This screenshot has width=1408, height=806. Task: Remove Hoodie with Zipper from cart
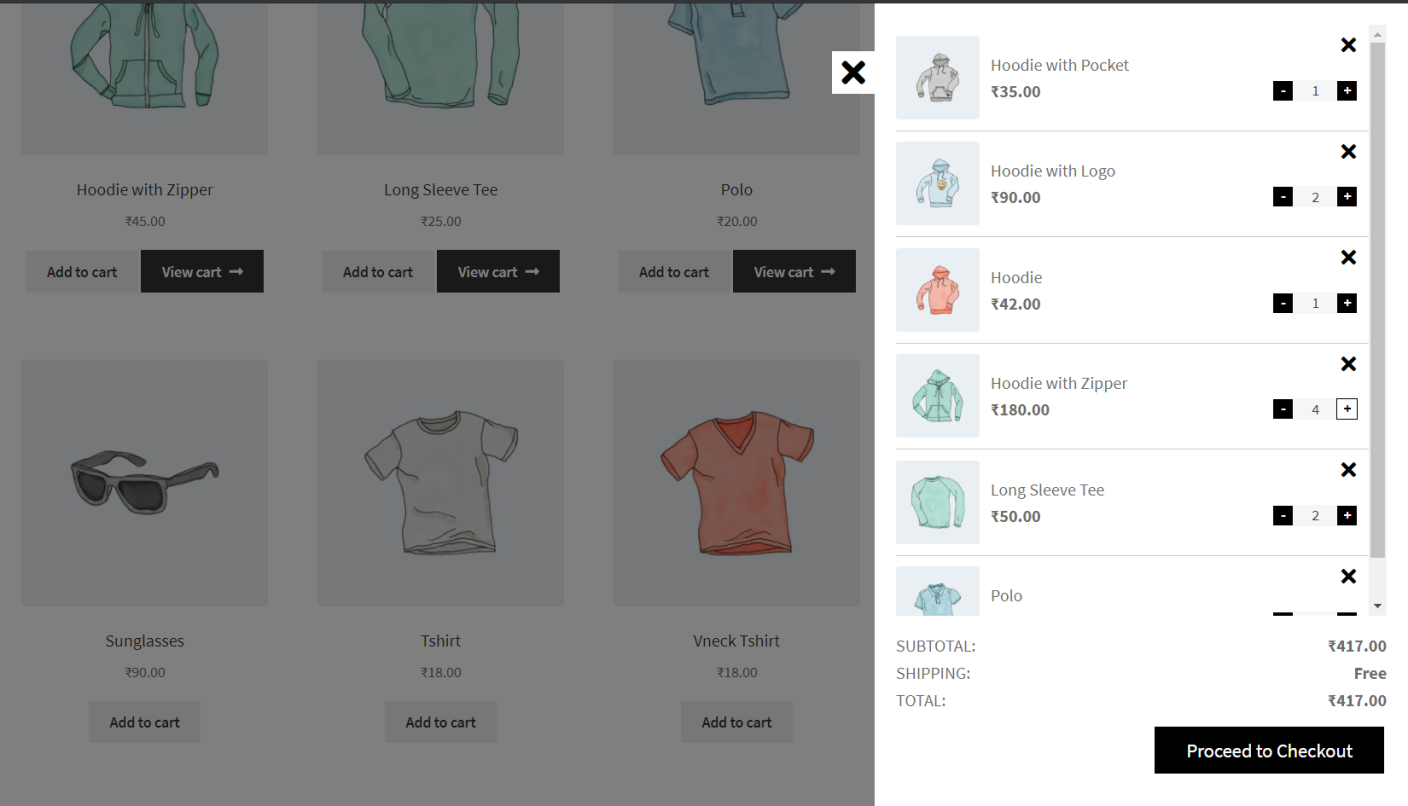[1348, 364]
